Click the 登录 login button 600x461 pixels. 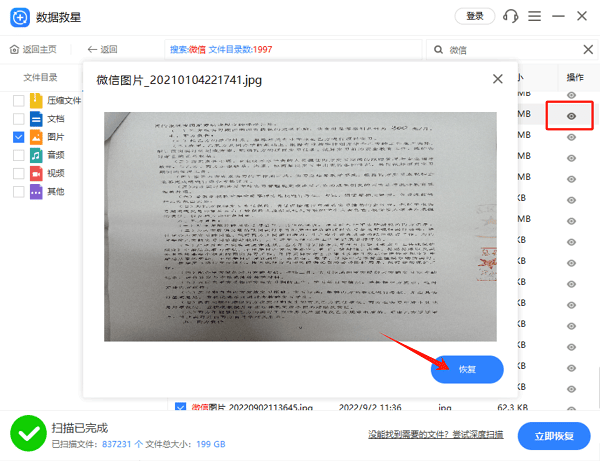474,16
